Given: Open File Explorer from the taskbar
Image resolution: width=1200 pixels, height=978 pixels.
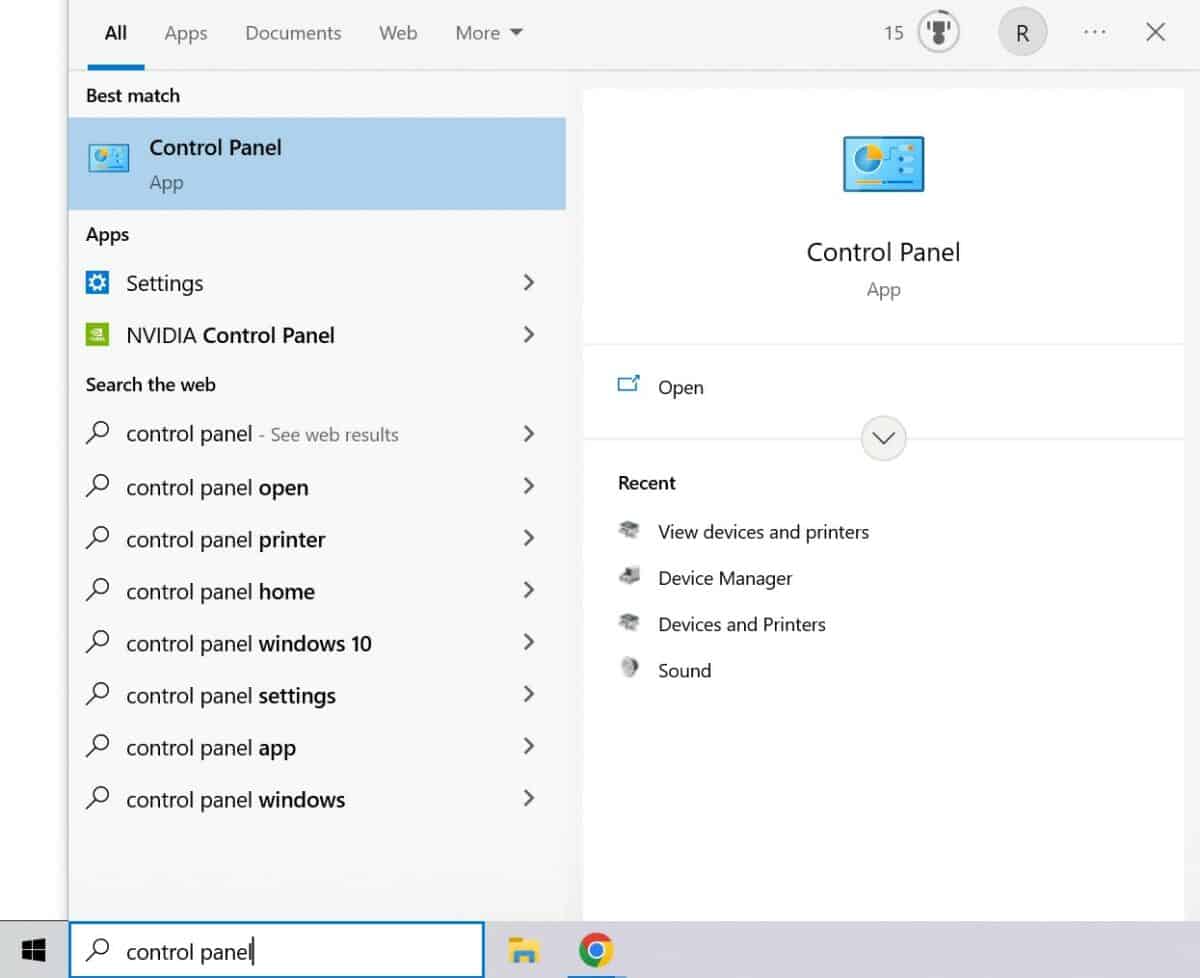Looking at the screenshot, I should (x=523, y=949).
